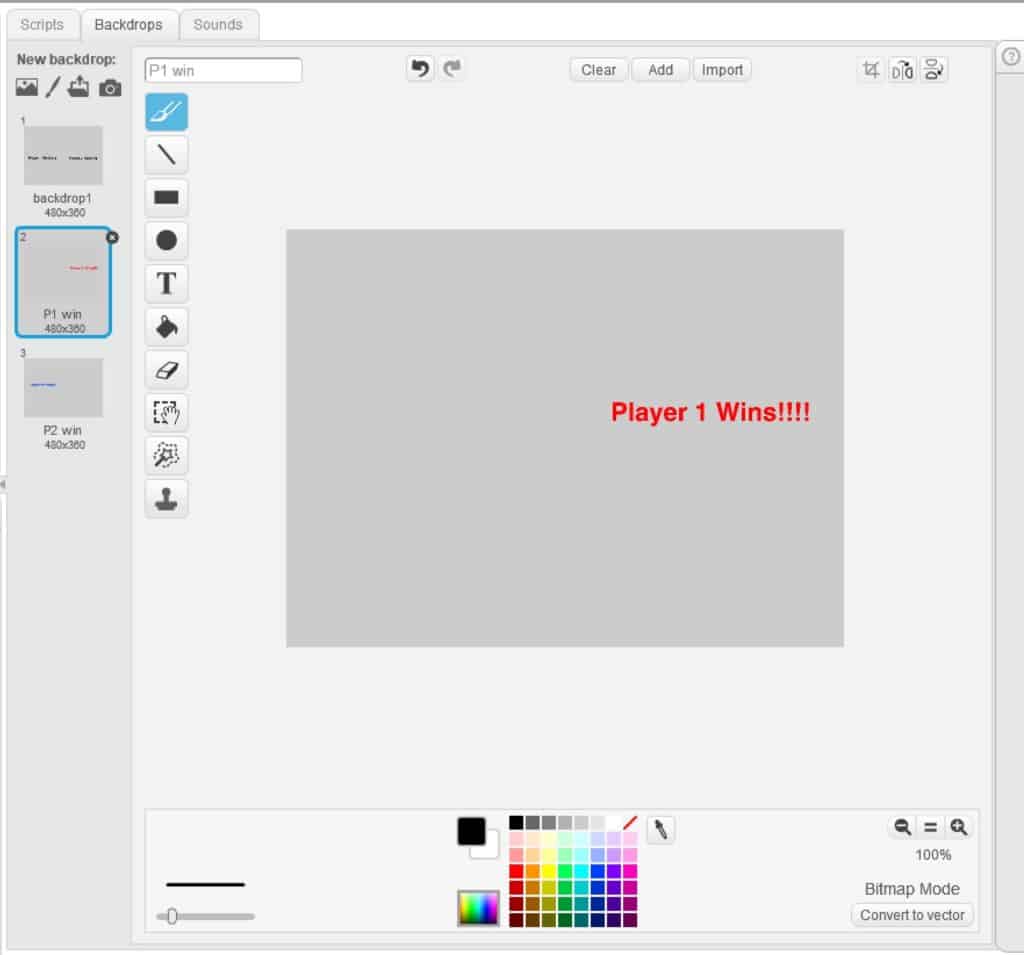Click Convert to vector button

click(912, 915)
